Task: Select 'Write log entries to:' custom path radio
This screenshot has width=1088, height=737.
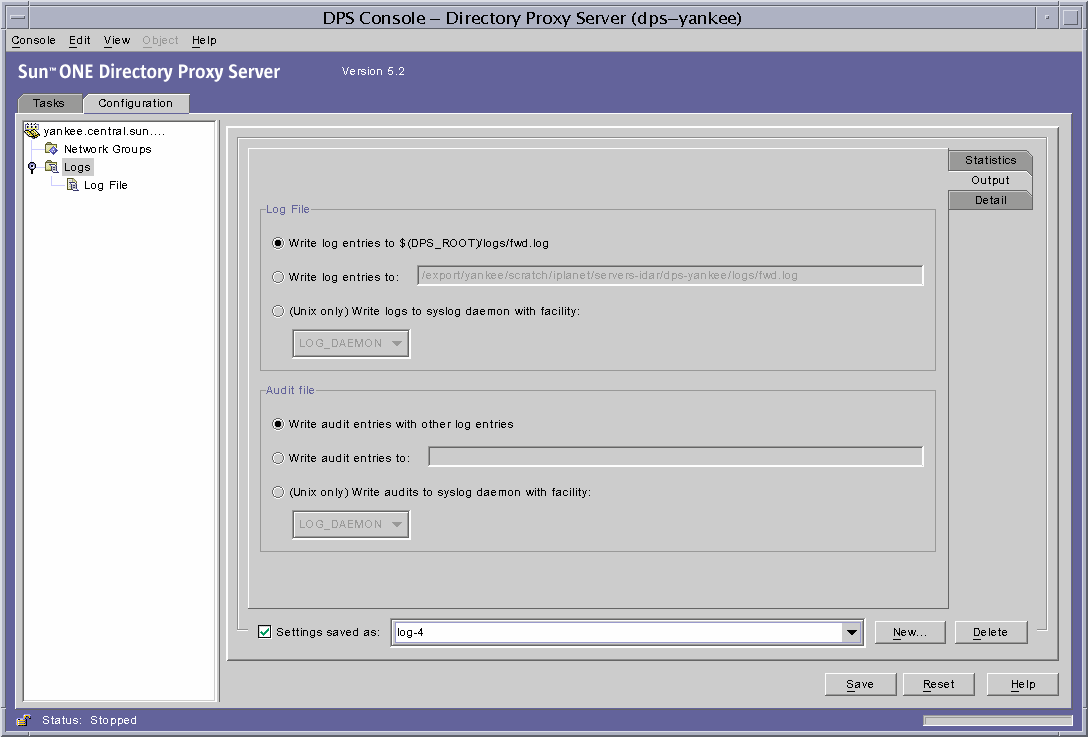Action: coord(278,277)
